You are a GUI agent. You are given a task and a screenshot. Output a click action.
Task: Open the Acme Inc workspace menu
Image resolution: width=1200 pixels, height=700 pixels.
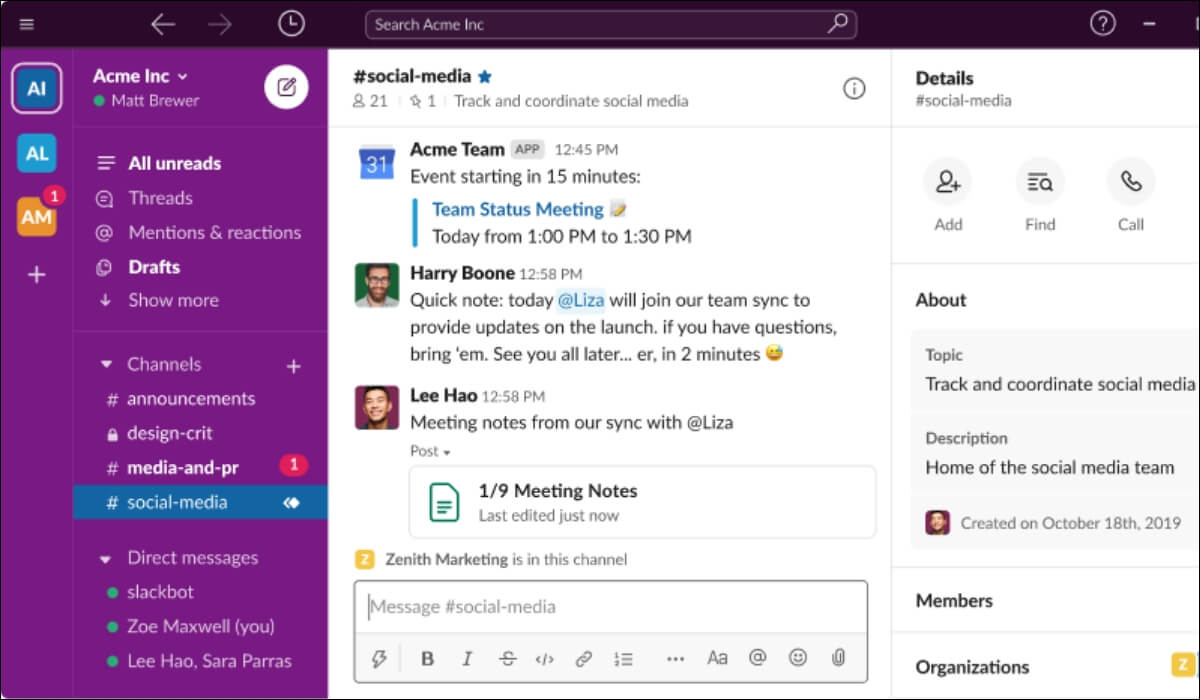(x=140, y=76)
